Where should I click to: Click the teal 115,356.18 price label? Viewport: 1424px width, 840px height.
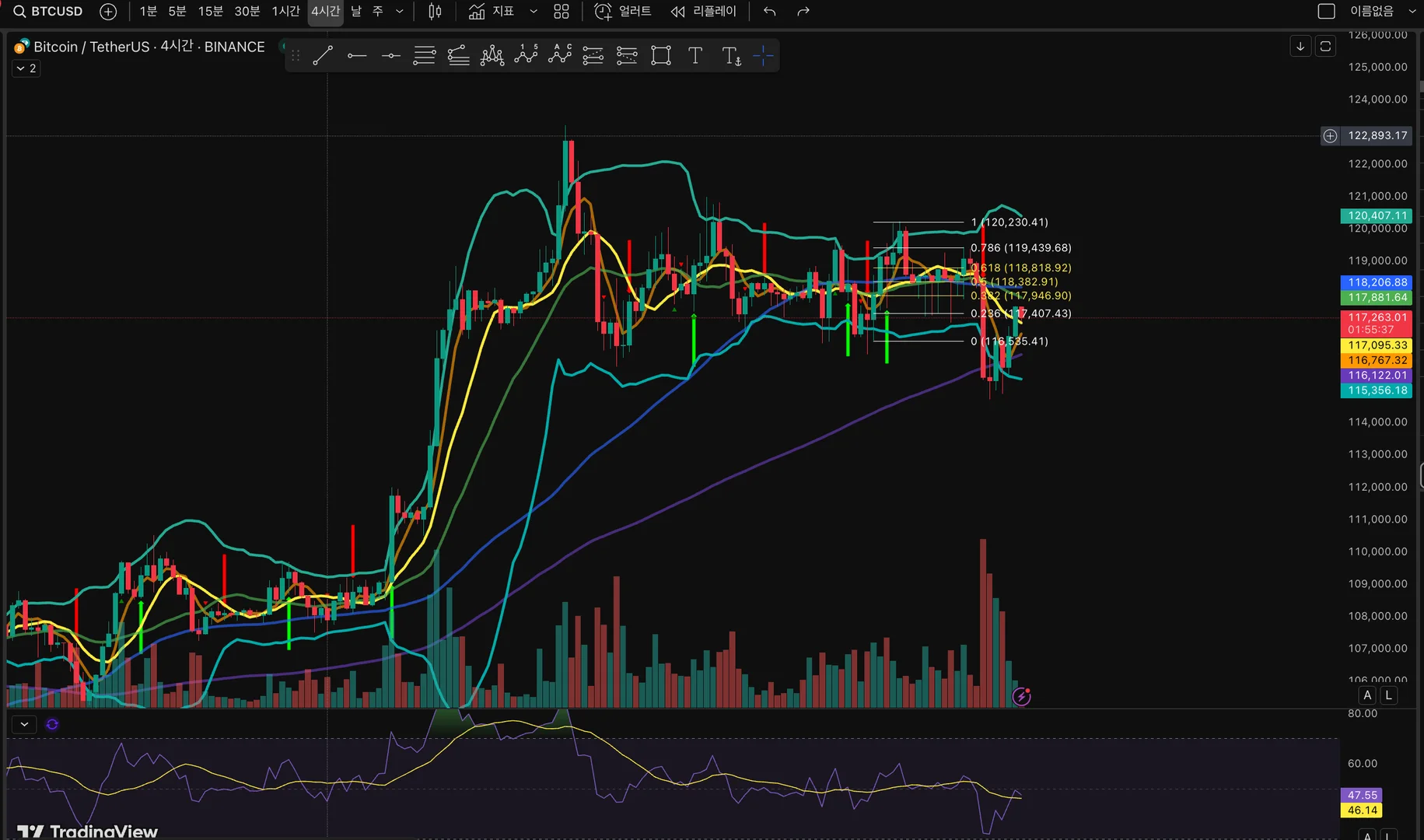pos(1377,390)
